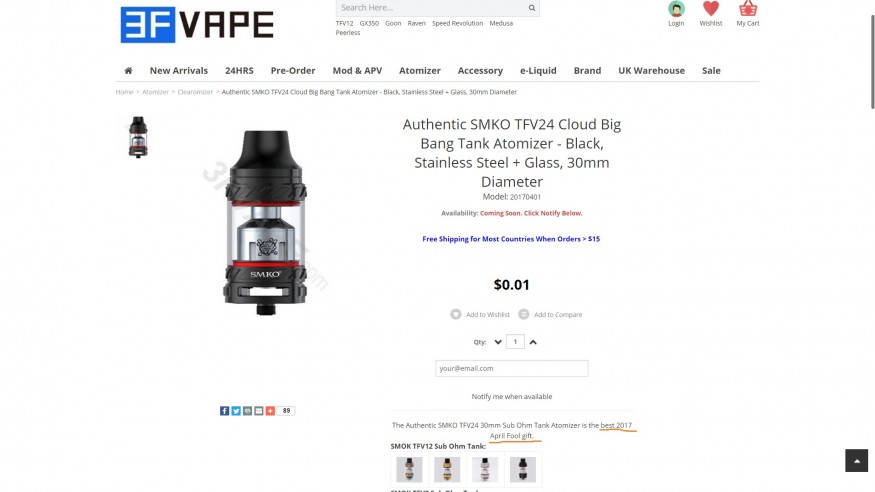Share the product on Facebook
Screen dimensions: 875x492
pyautogui.click(x=224, y=411)
